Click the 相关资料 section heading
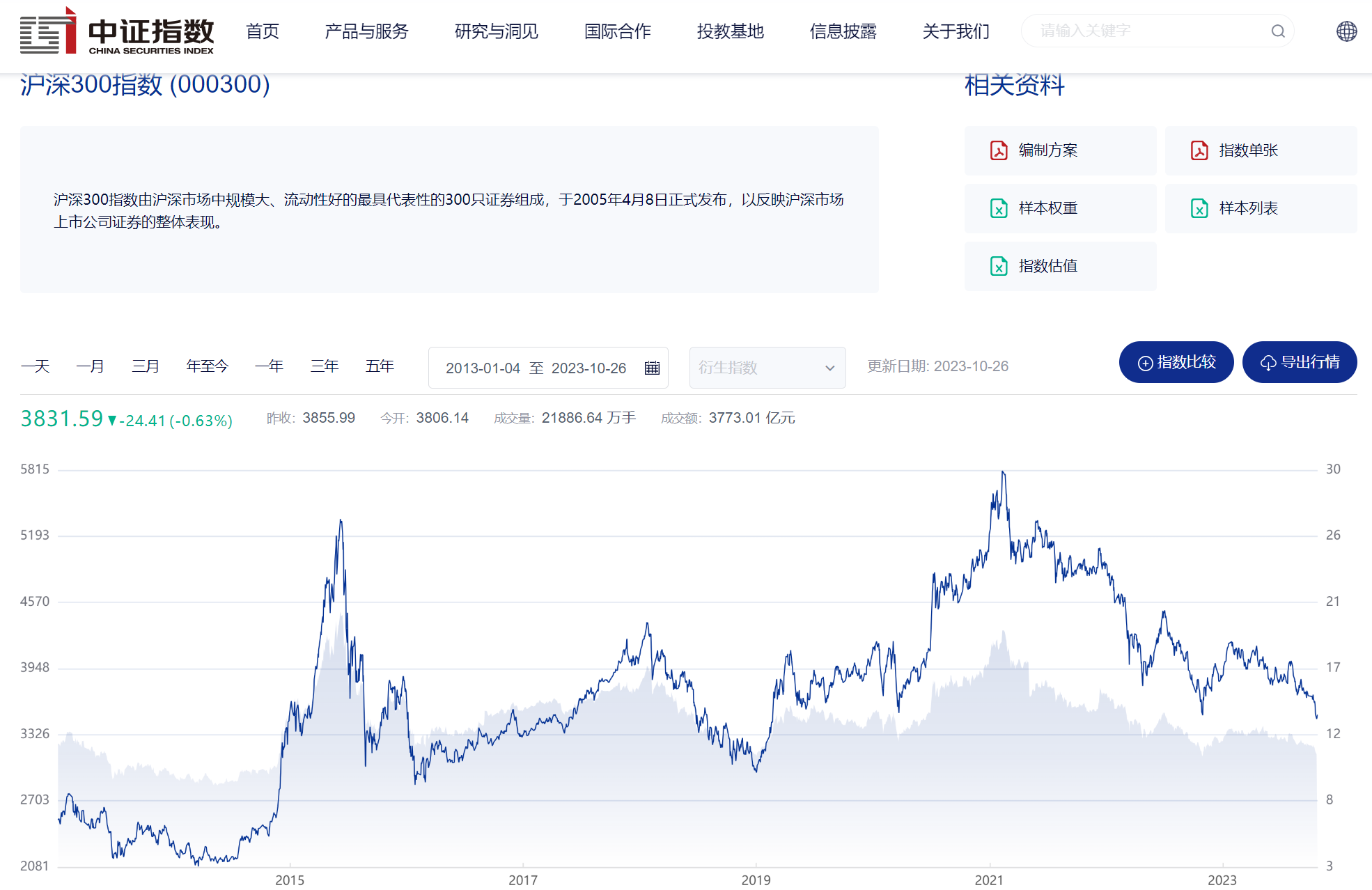The height and width of the screenshot is (890, 1372). coord(1015,85)
